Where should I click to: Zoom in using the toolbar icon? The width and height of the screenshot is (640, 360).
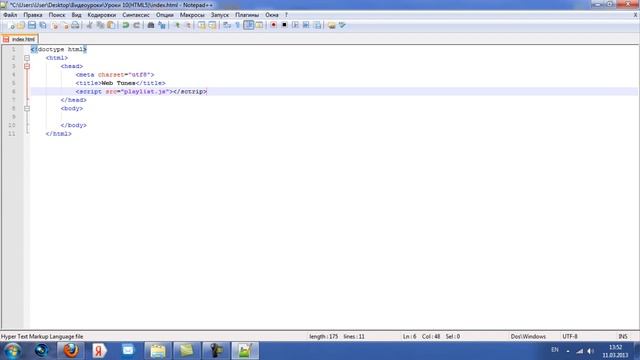pos(177,25)
